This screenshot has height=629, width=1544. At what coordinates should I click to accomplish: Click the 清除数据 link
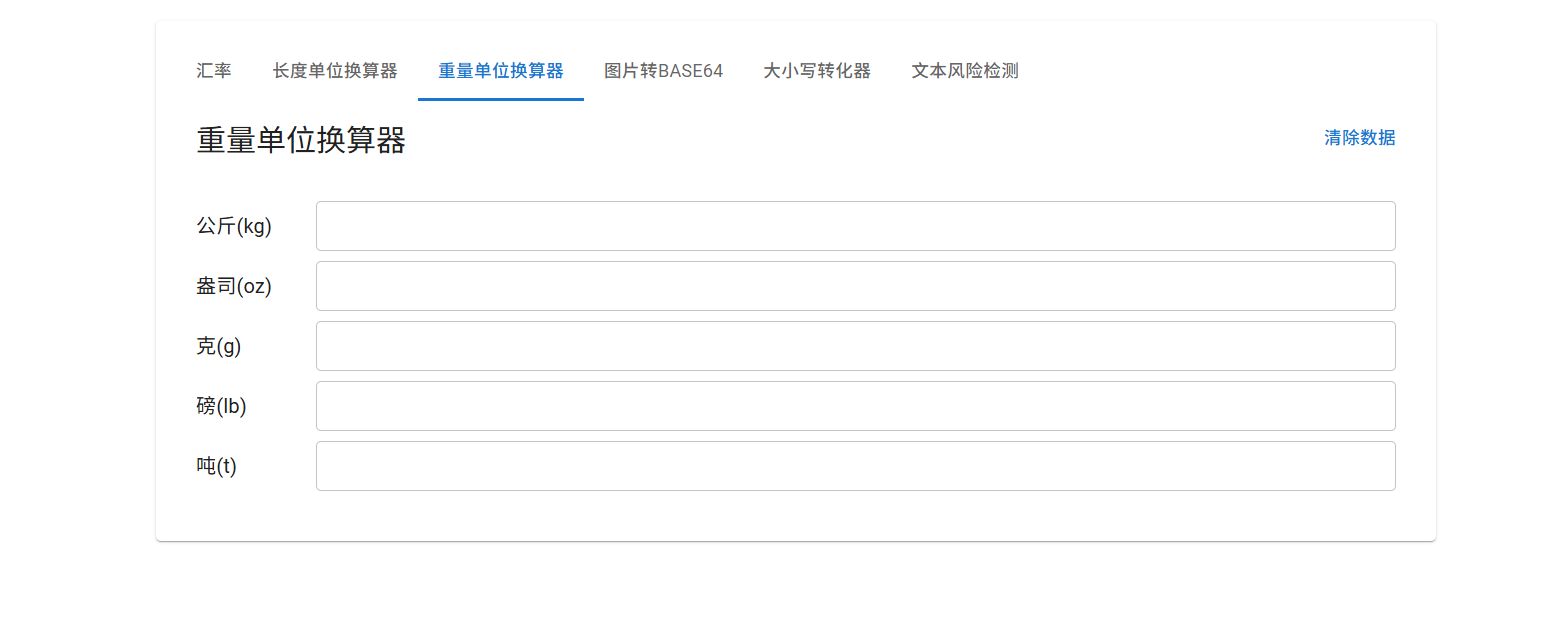coord(1360,138)
